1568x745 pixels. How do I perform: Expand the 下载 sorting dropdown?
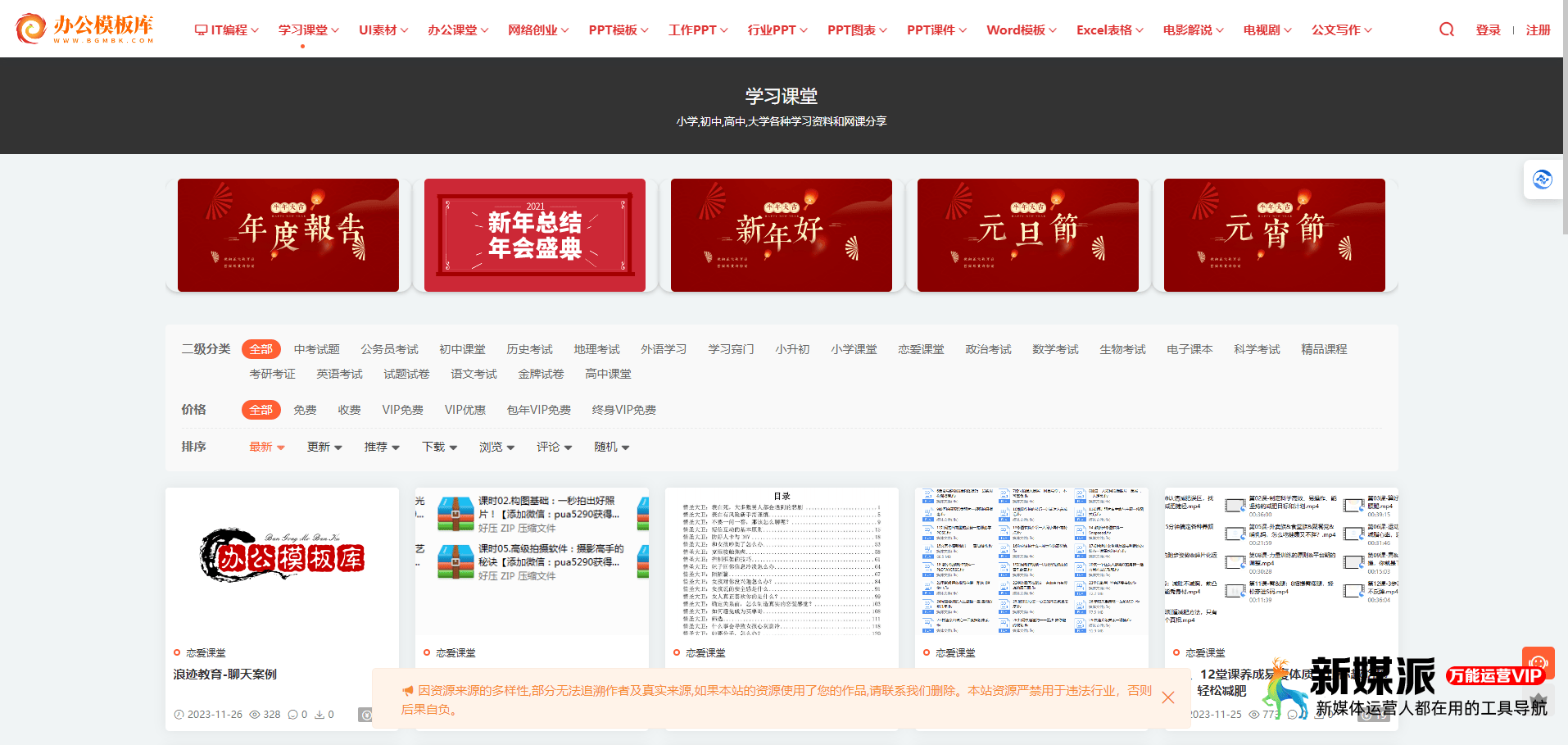439,447
